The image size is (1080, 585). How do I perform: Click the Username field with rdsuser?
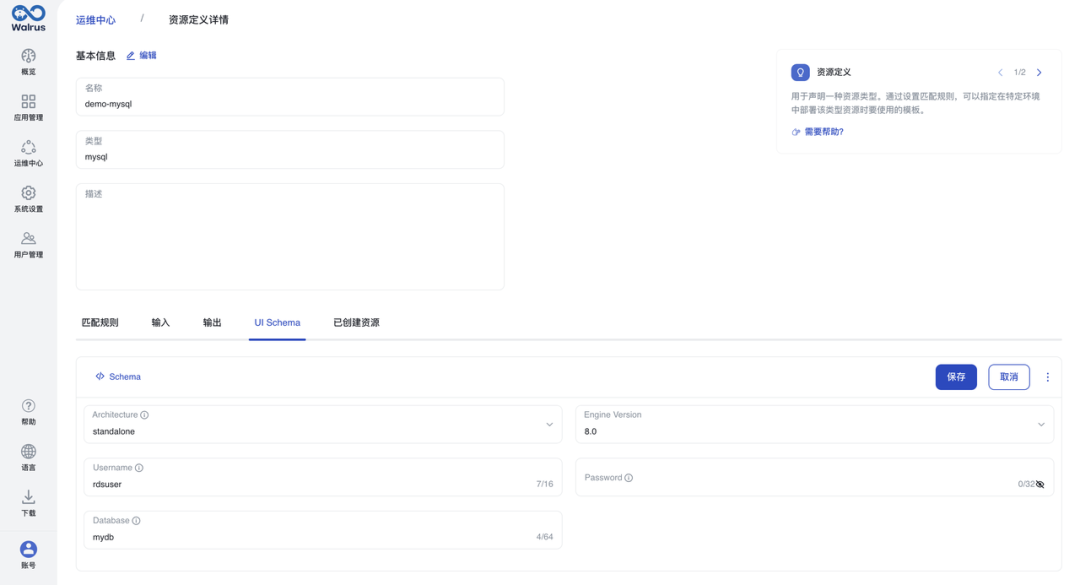tap(323, 478)
